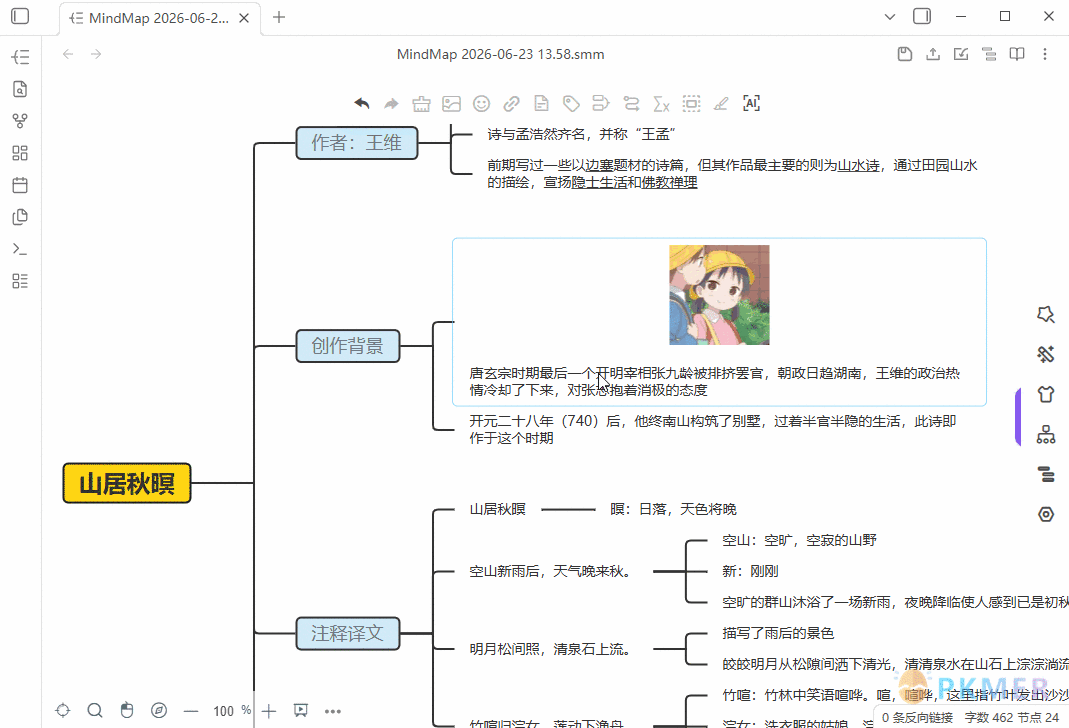Zoom in with the plus button

pos(269,711)
